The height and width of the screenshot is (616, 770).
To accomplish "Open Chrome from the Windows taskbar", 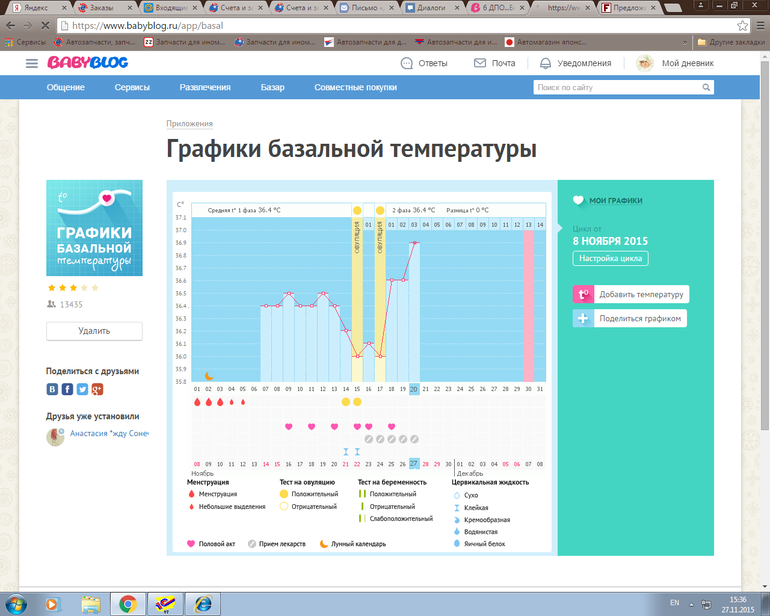I will click(x=127, y=603).
